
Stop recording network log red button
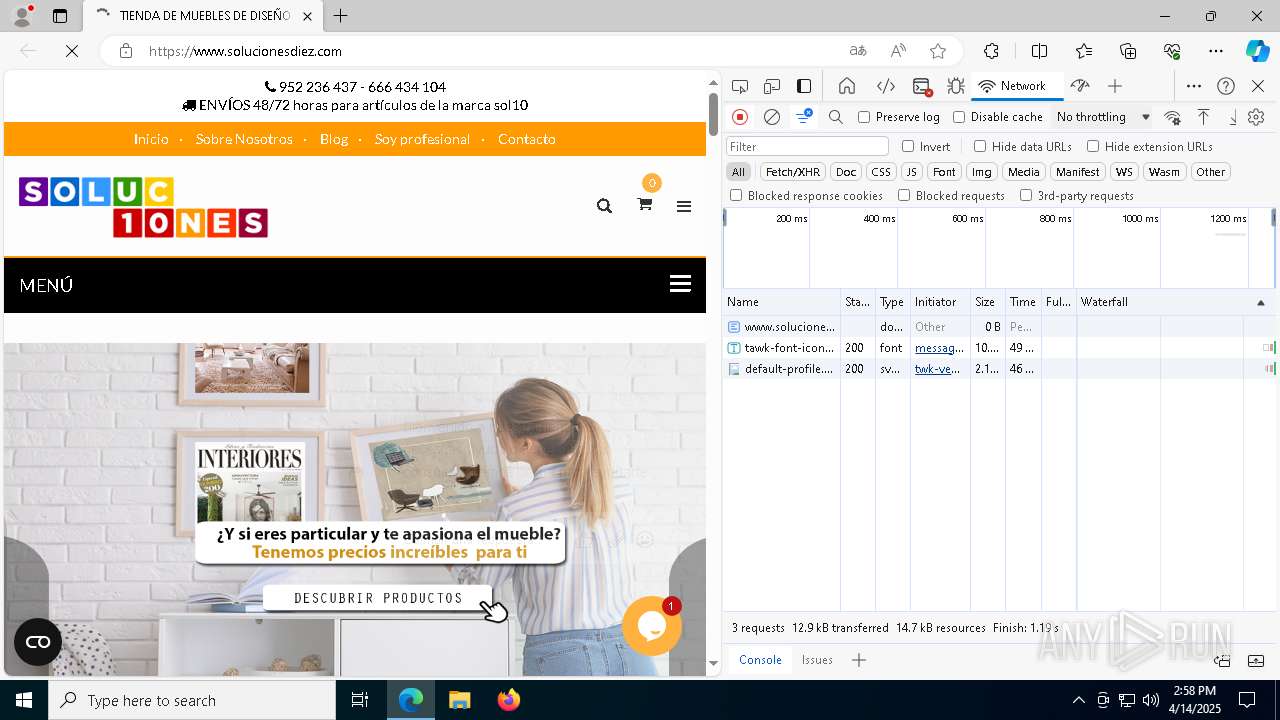[740, 117]
